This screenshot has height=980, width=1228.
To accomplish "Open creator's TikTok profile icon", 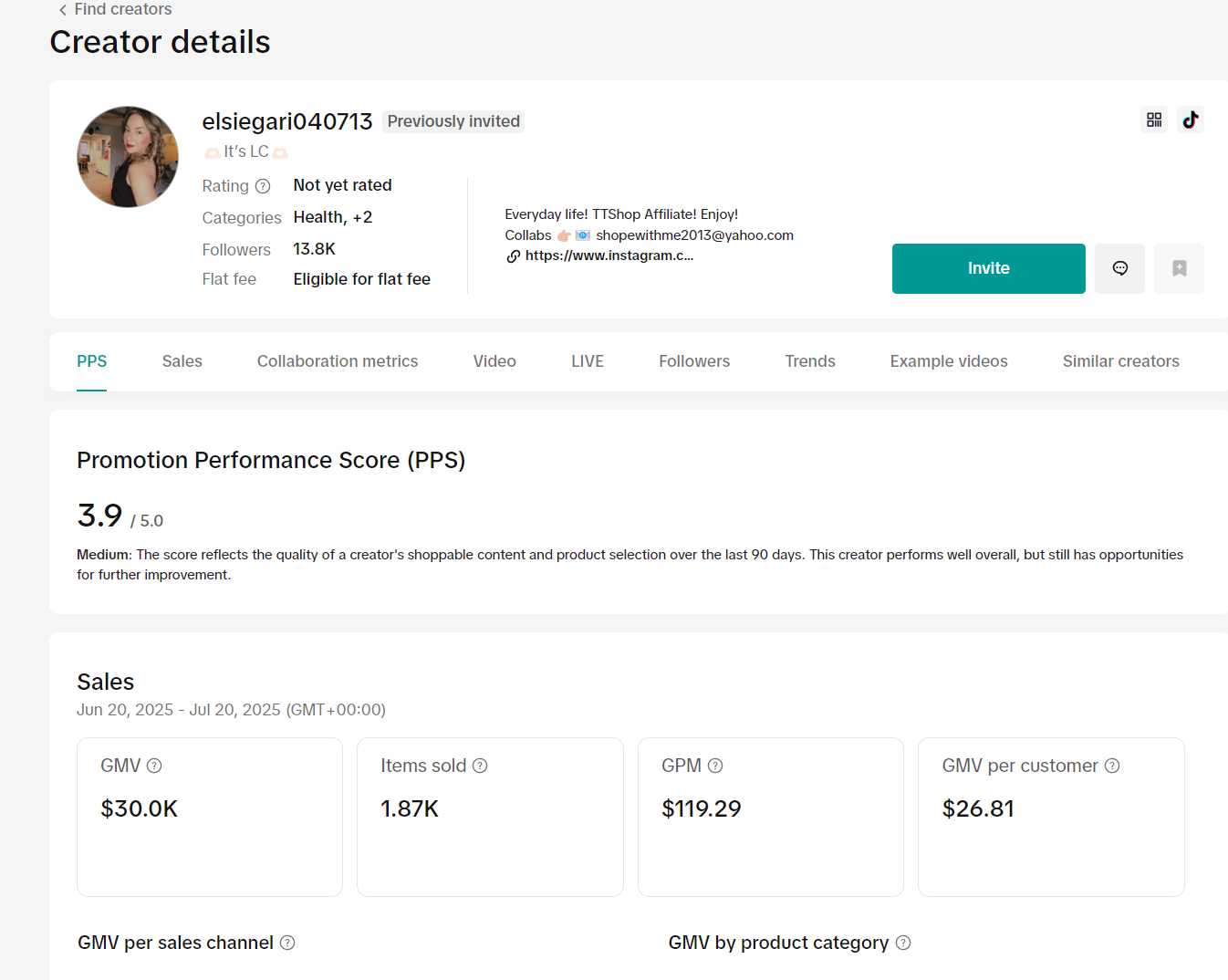I will click(1191, 120).
